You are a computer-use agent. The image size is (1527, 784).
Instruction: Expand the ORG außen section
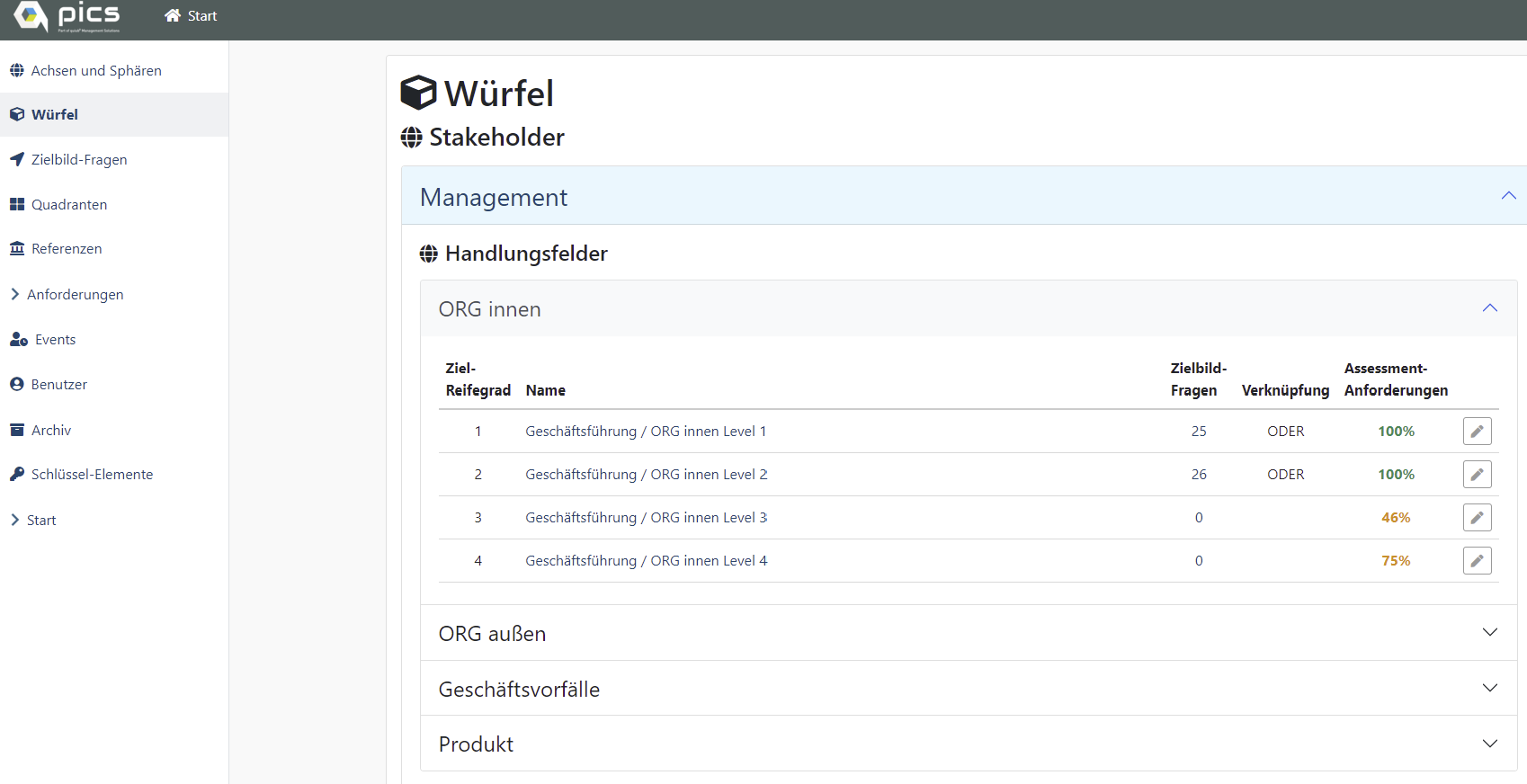pos(1489,633)
